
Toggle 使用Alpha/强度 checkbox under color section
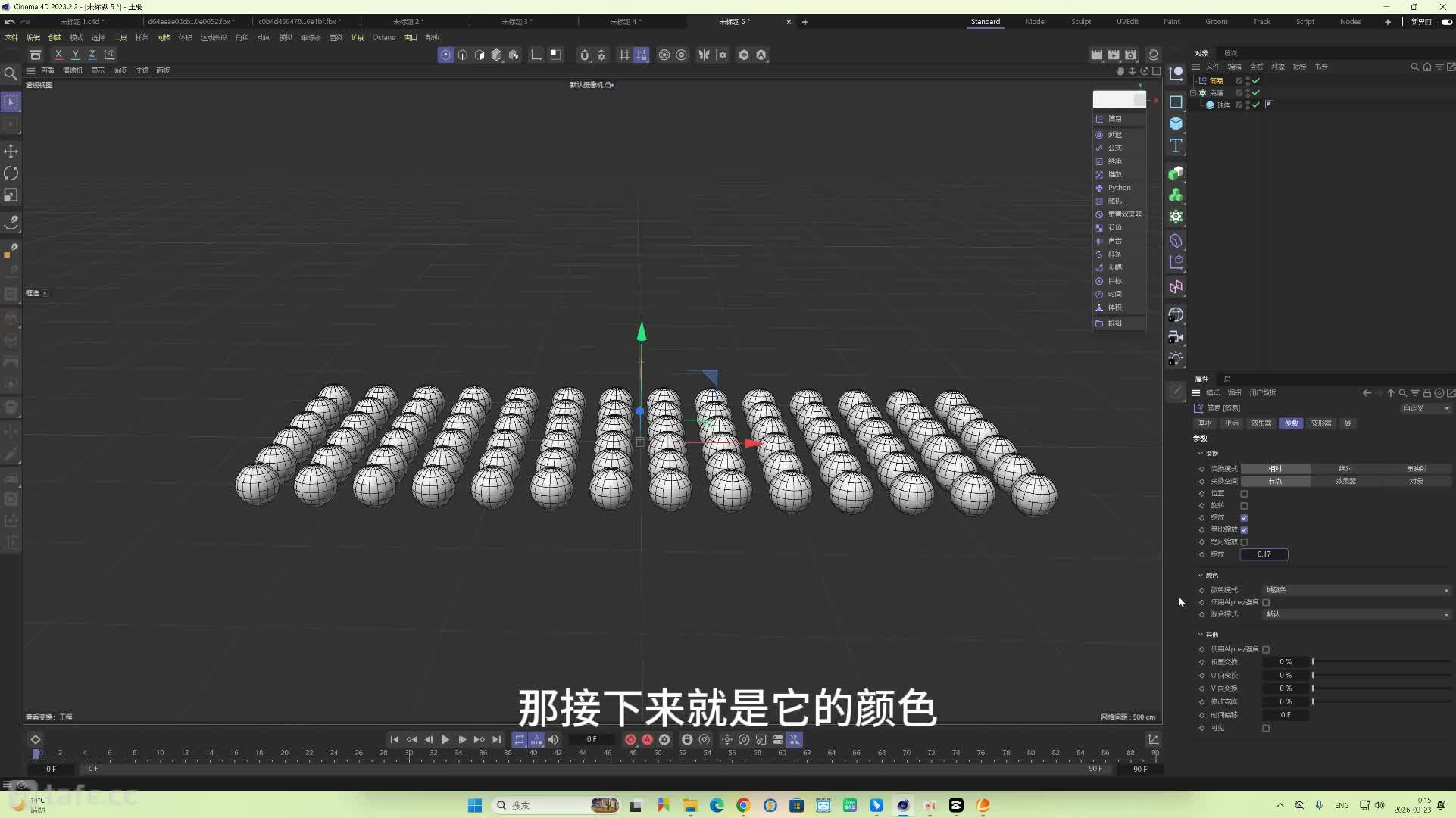coord(1266,602)
